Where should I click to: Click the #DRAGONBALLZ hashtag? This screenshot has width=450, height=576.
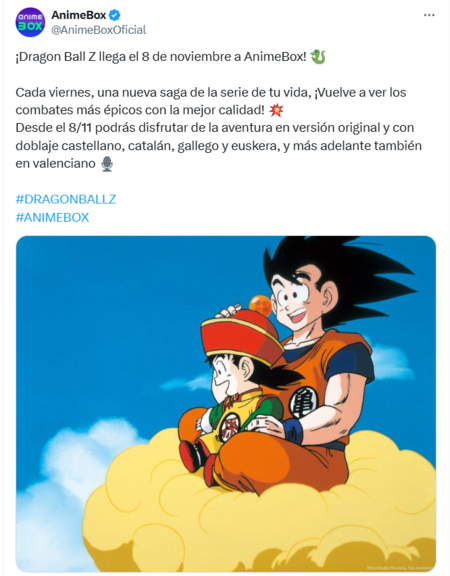point(66,199)
